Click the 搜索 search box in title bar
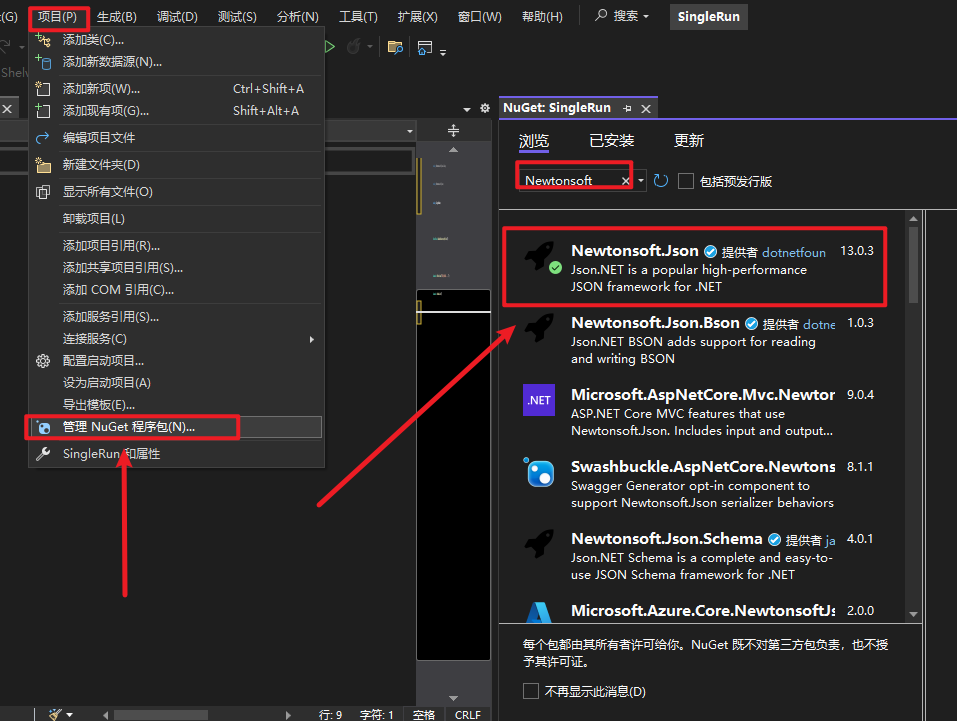This screenshot has height=721, width=957. (622, 16)
